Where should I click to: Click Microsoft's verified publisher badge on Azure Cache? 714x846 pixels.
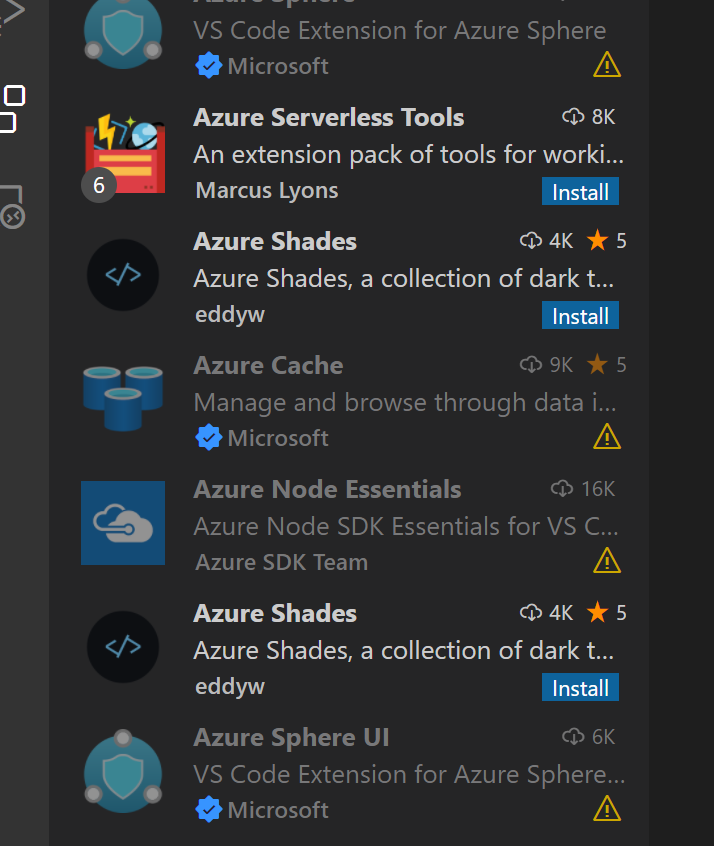click(x=209, y=437)
